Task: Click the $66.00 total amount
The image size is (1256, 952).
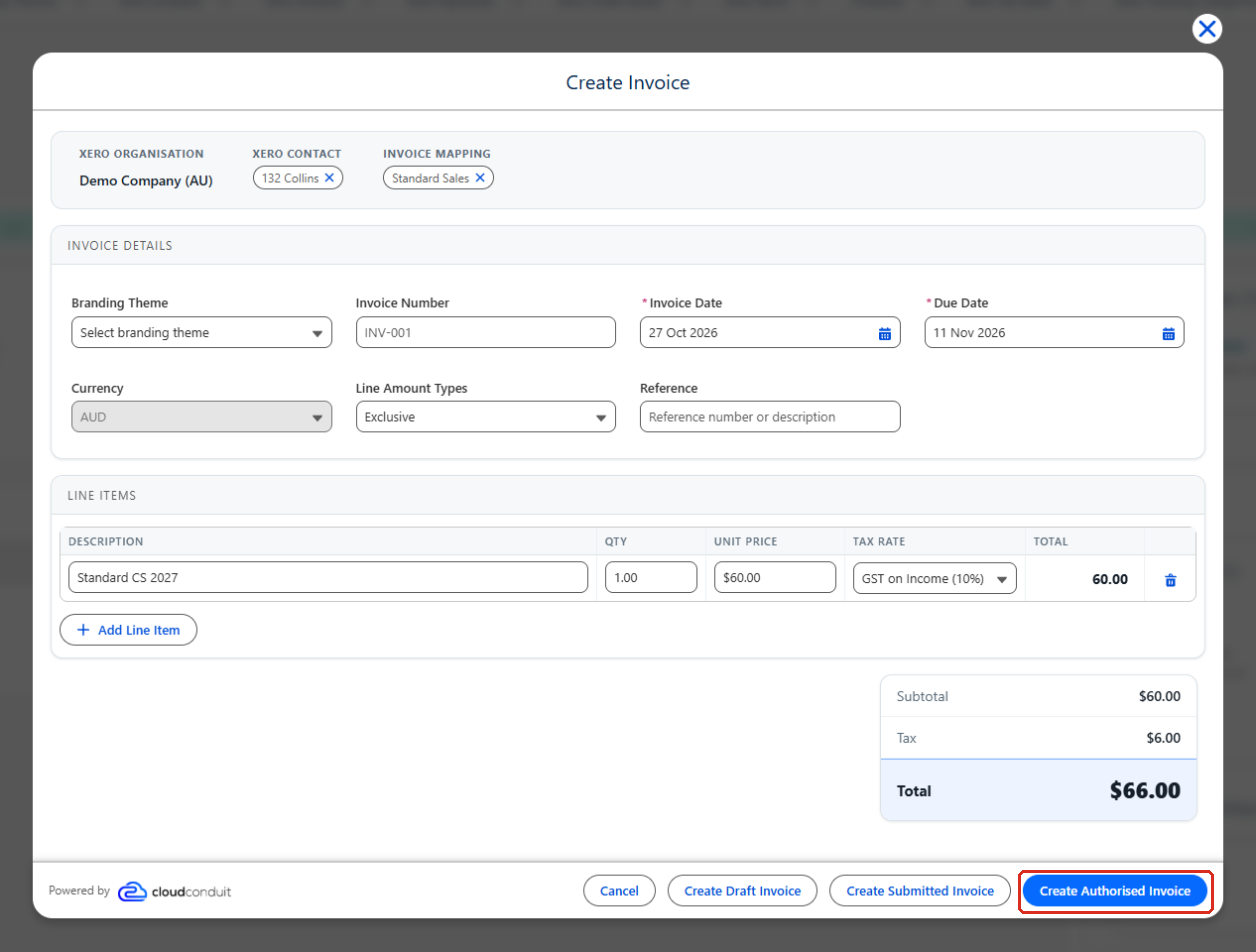Action: [x=1145, y=790]
